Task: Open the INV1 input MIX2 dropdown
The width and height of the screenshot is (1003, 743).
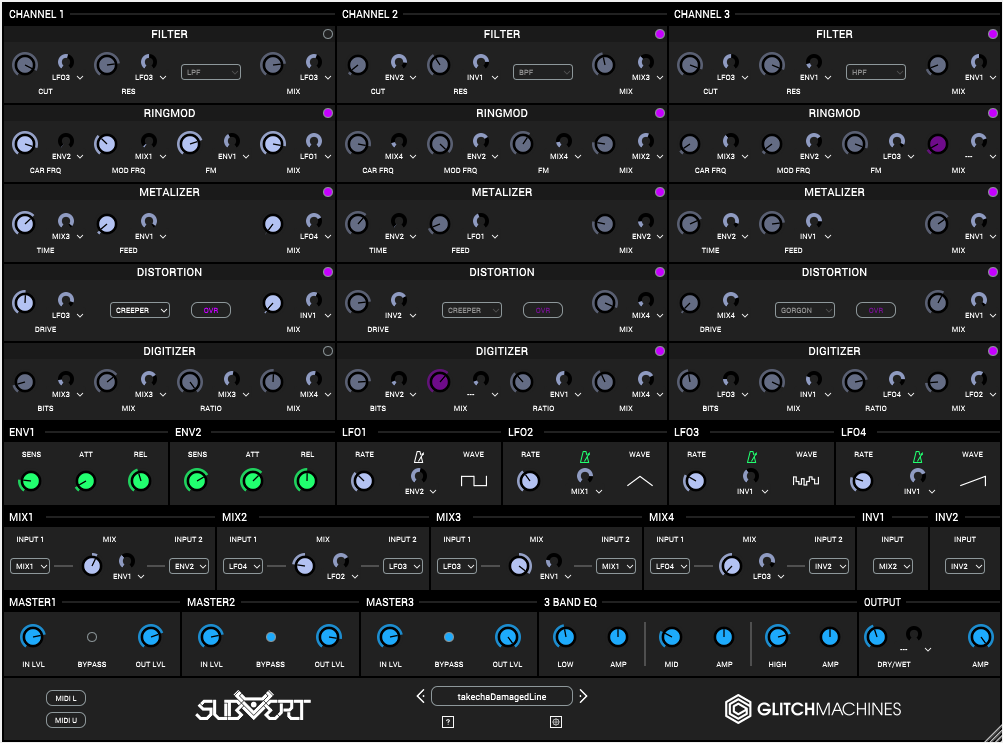Action: [892, 566]
